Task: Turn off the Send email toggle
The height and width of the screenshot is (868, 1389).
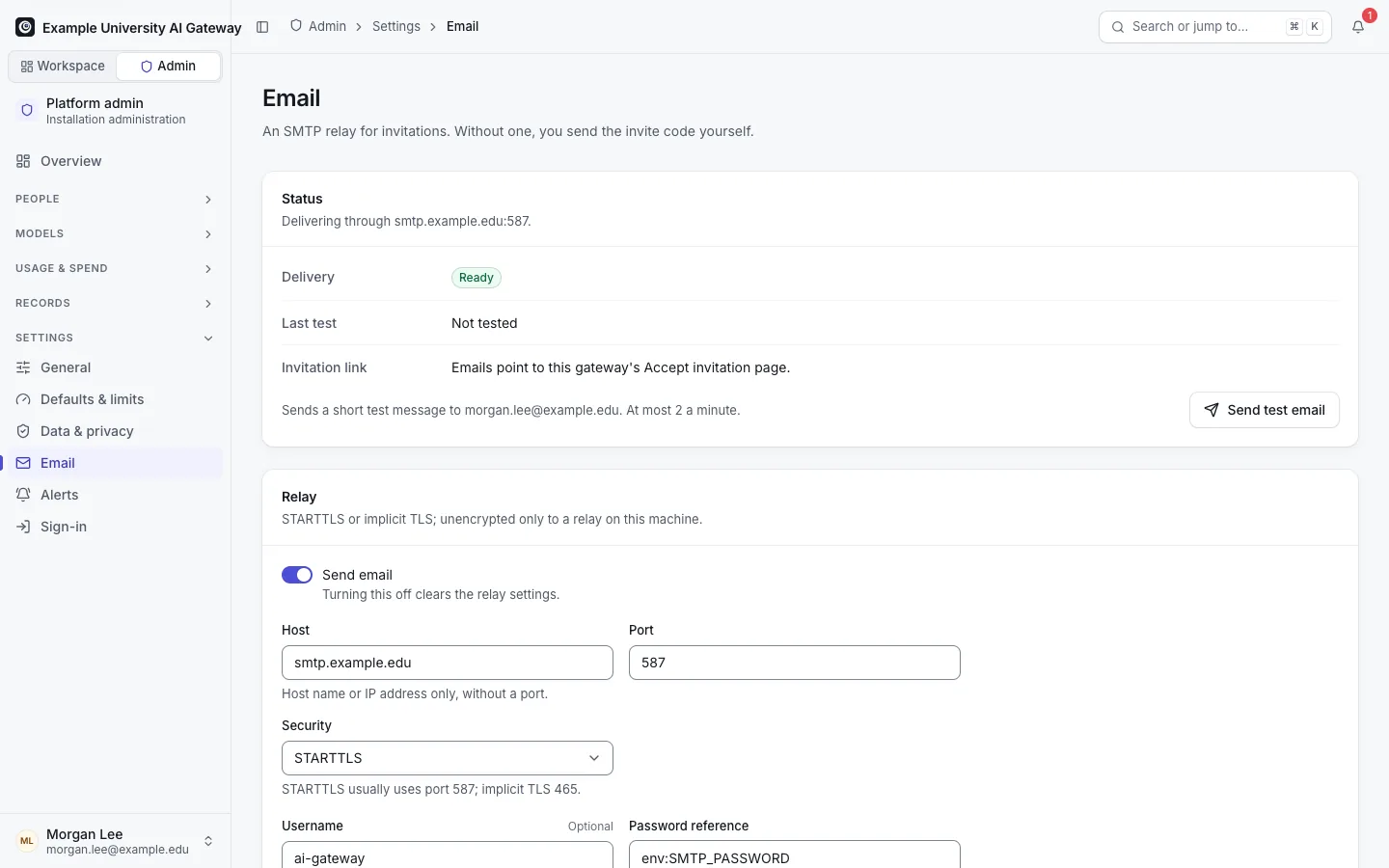Action: coord(297,575)
